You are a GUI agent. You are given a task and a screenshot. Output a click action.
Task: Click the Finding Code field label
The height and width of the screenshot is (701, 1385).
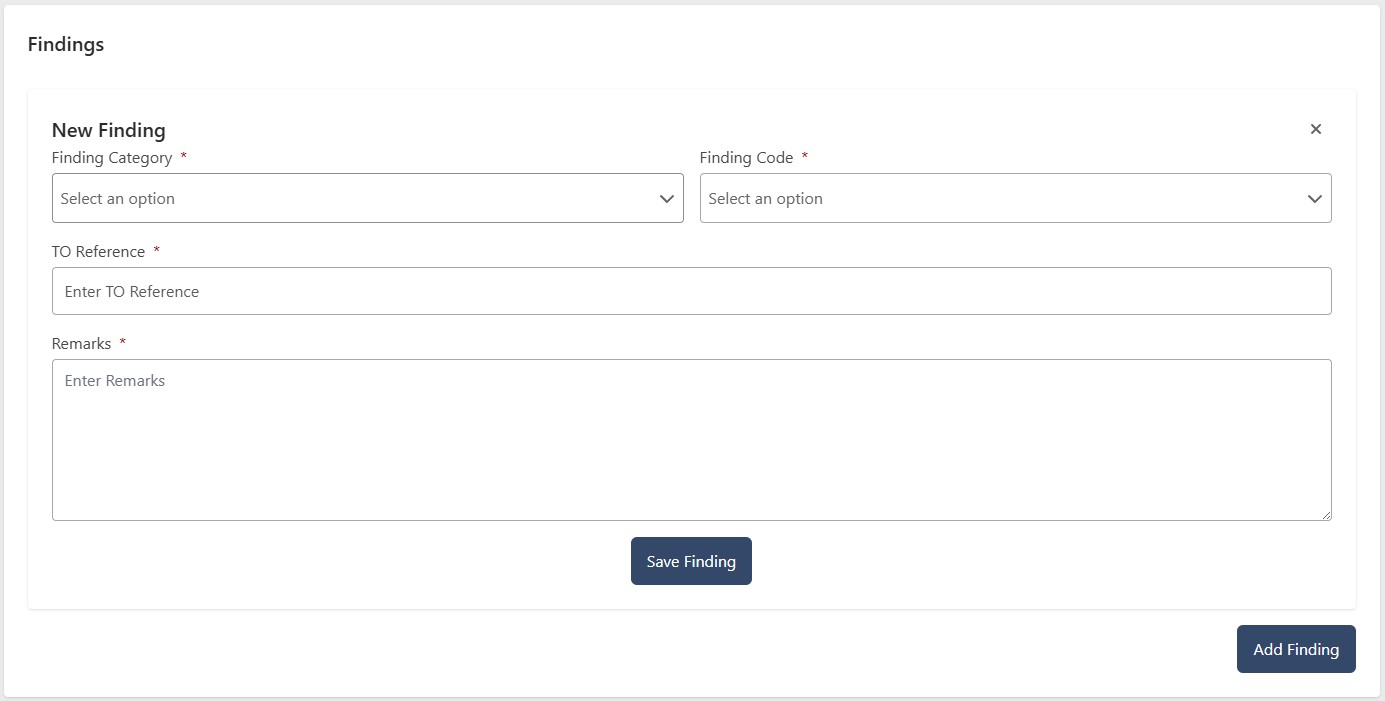tap(746, 158)
